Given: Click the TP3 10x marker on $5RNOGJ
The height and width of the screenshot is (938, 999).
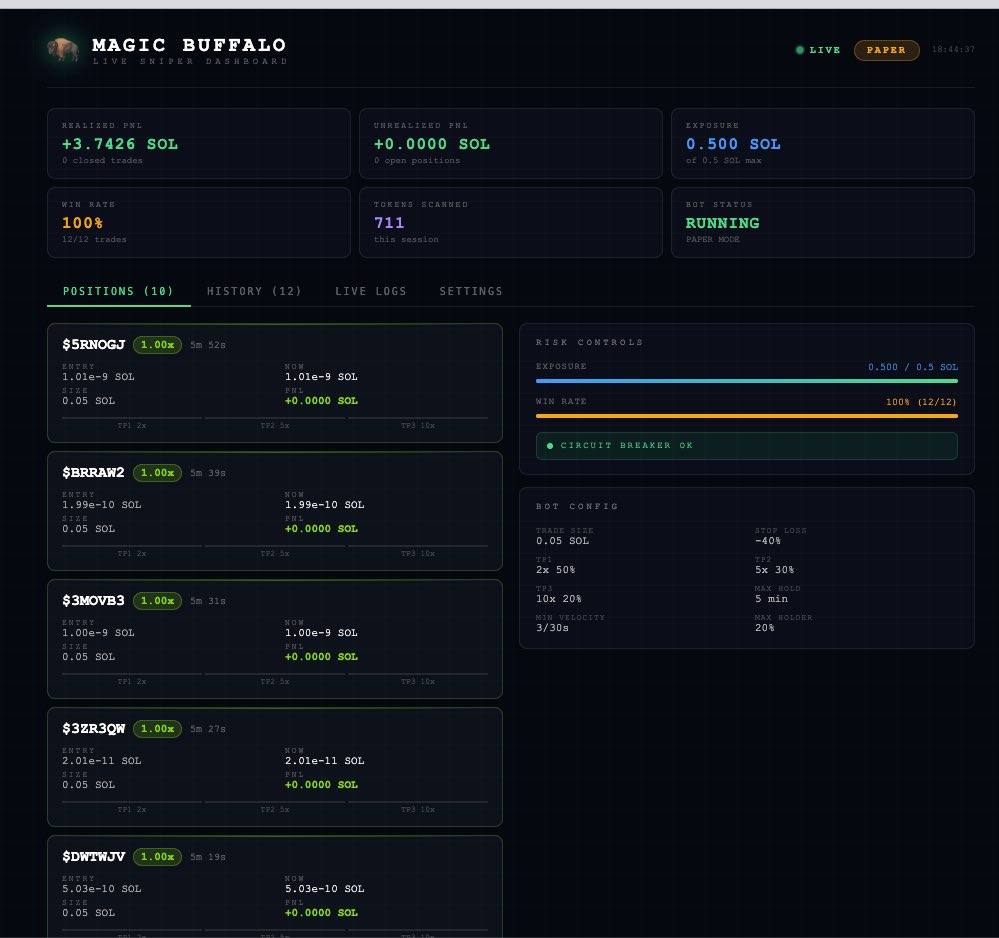Looking at the screenshot, I should point(418,426).
